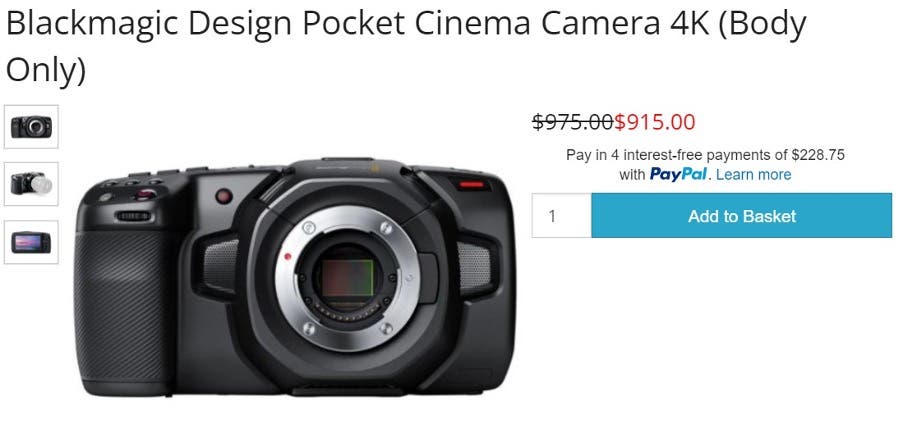Click the crossed-out $975.00 original price
This screenshot has width=904, height=424.
pos(572,122)
